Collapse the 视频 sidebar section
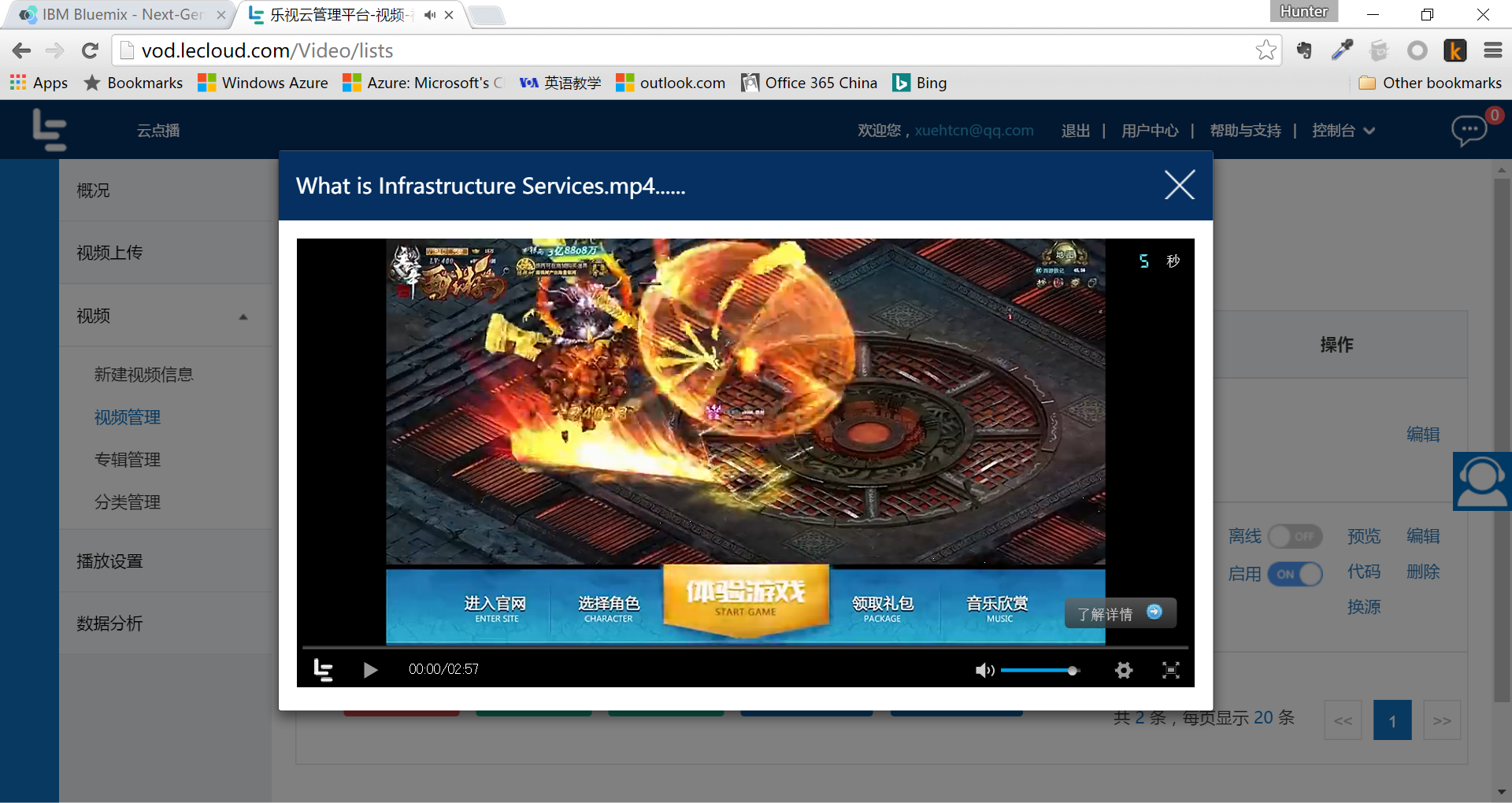Image resolution: width=1512 pixels, height=803 pixels. (x=165, y=316)
